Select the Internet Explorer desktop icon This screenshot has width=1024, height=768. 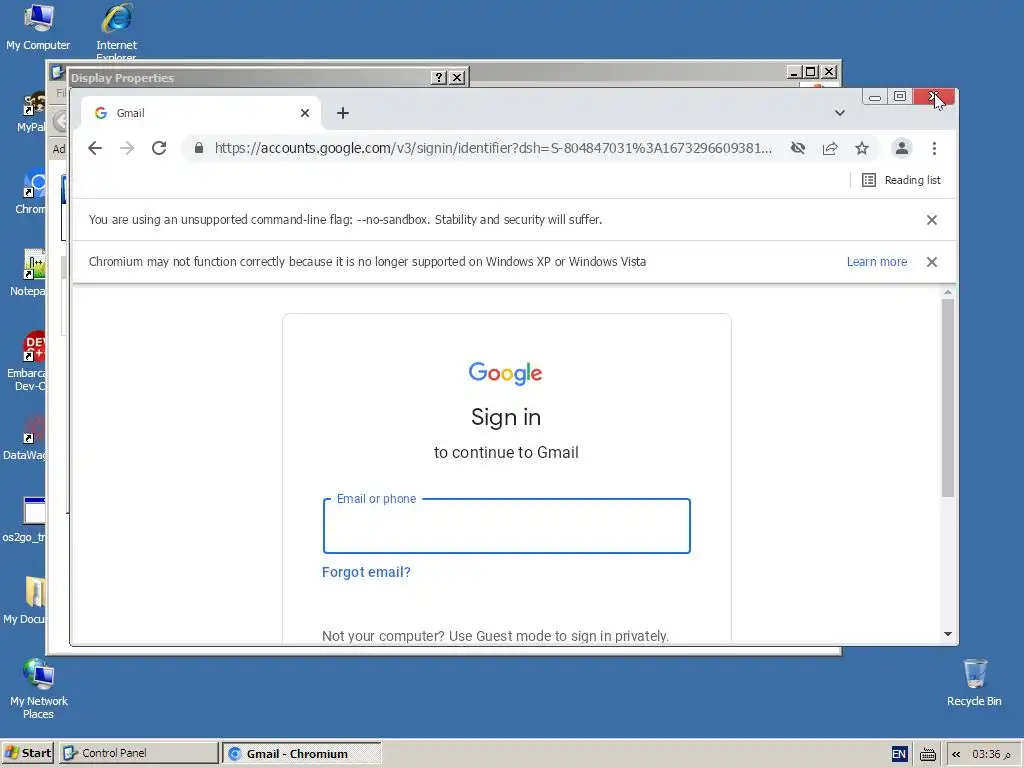click(117, 31)
